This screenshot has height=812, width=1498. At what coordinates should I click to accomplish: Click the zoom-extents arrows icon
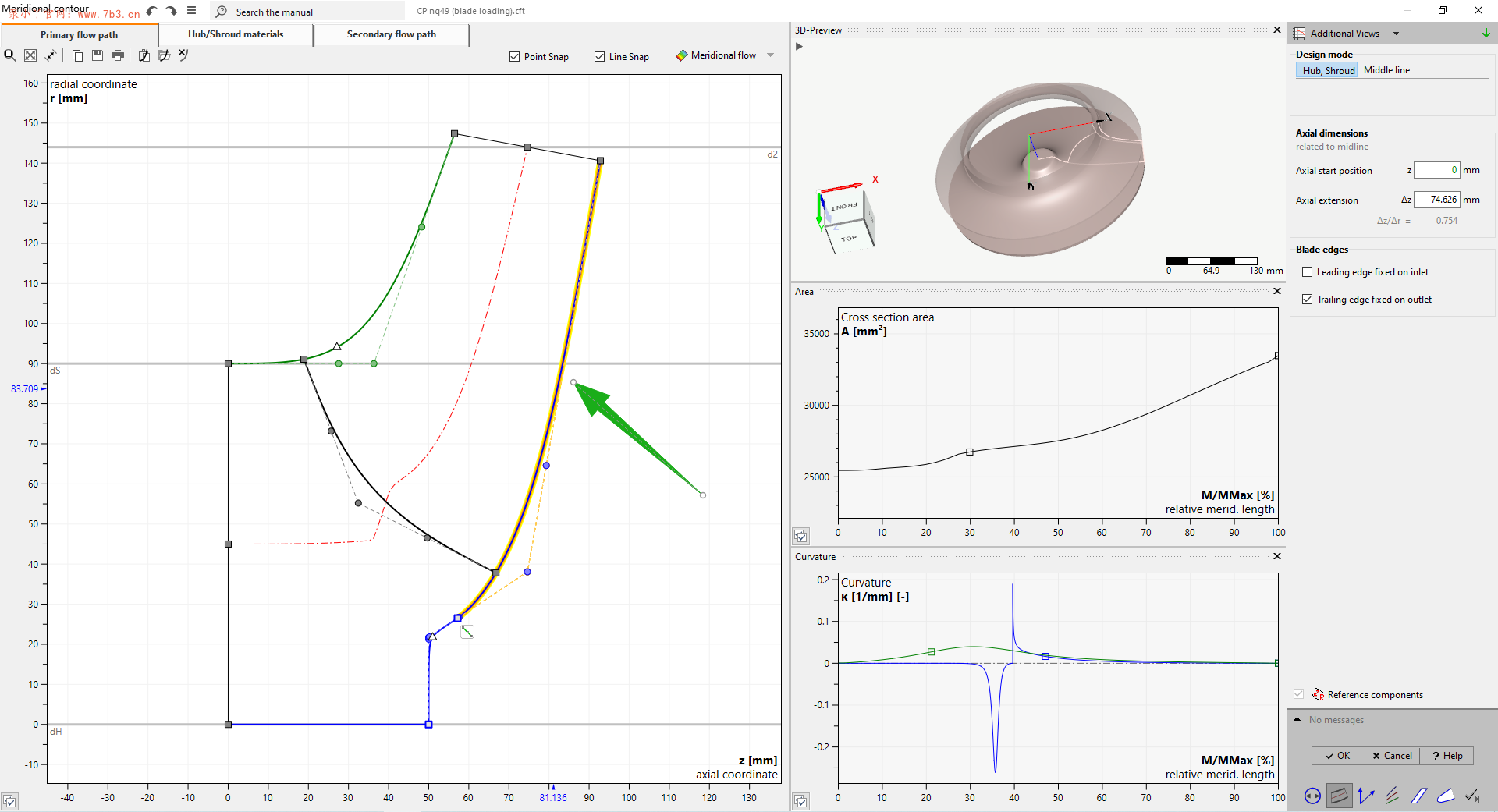pos(51,55)
